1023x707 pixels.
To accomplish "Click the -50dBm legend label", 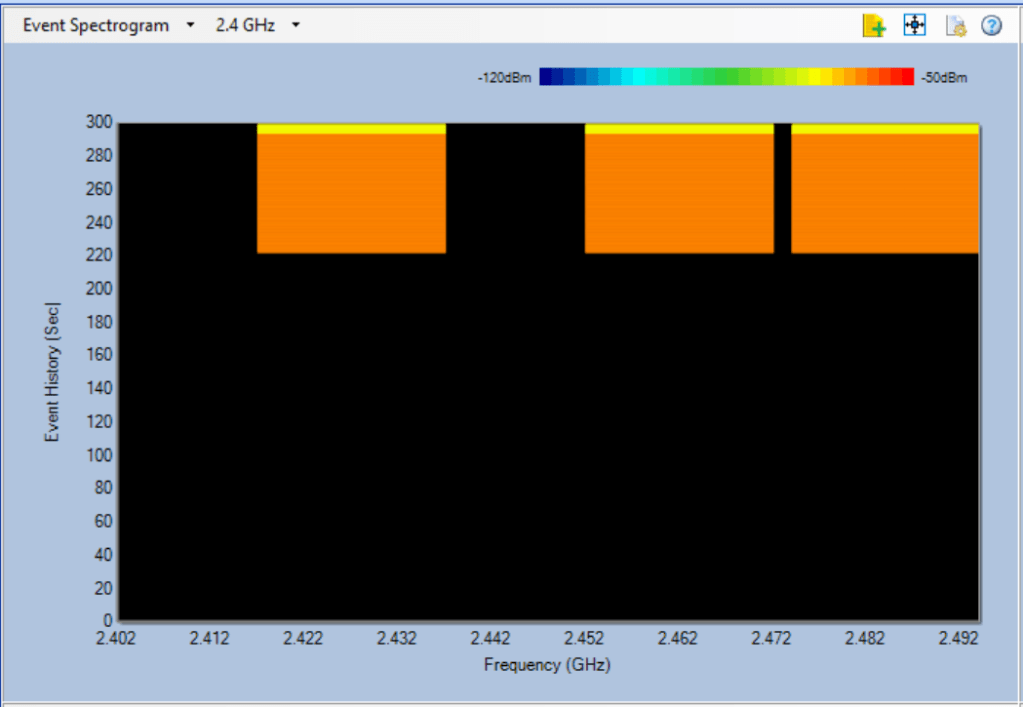I will 944,77.
